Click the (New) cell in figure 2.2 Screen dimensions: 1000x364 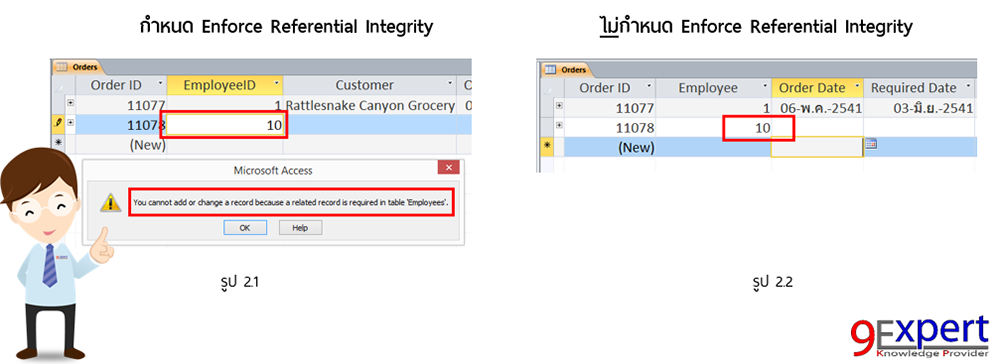(x=610, y=147)
